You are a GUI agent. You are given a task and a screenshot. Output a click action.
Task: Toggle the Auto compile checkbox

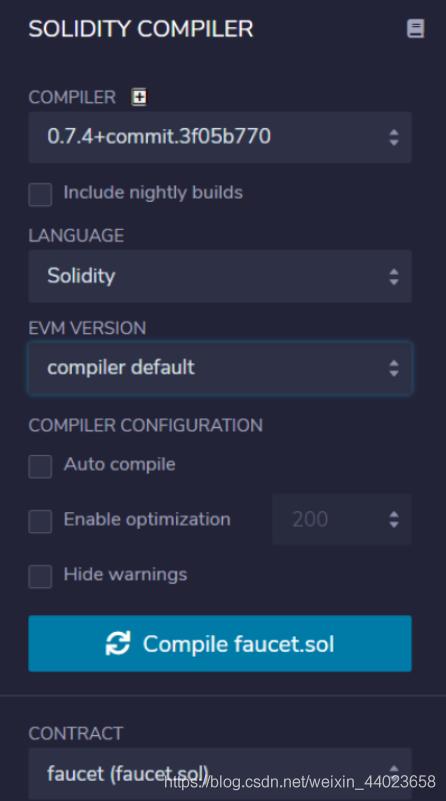point(40,466)
